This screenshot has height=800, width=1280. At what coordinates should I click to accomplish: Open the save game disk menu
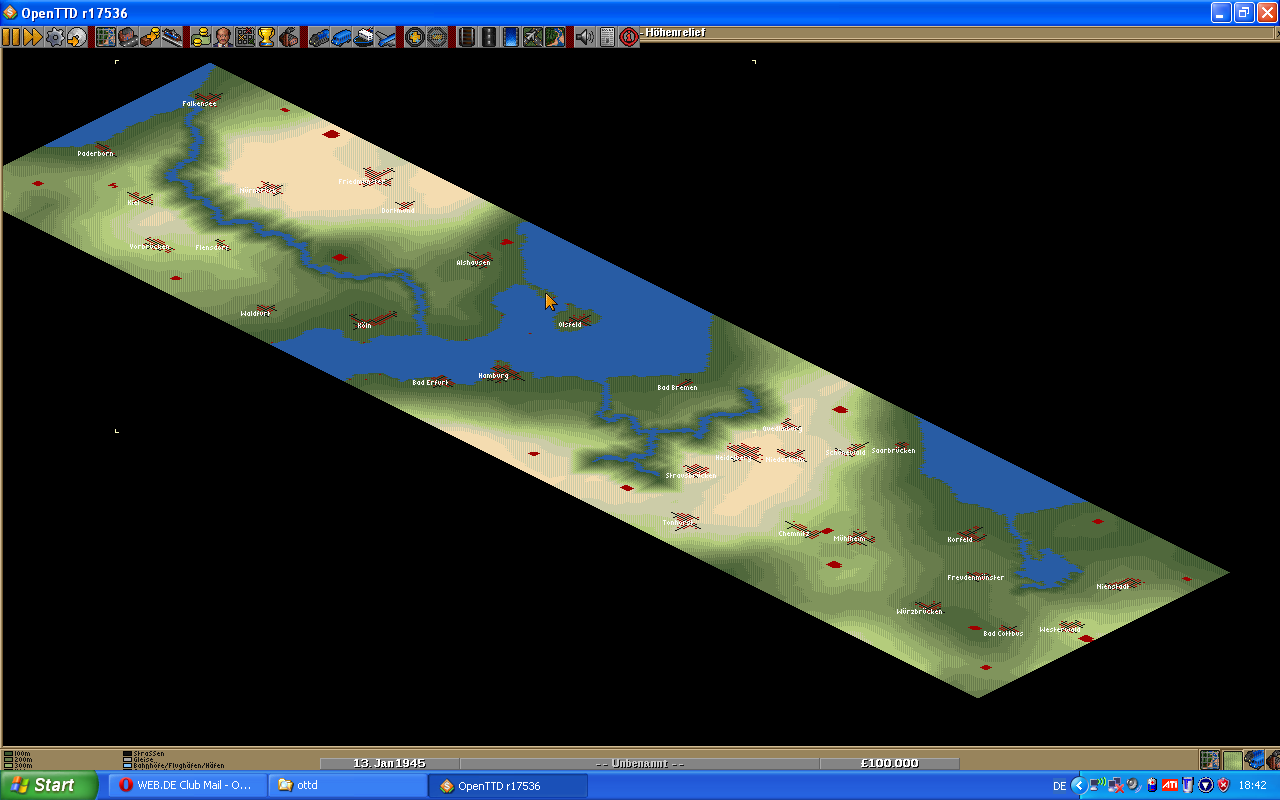coord(77,37)
